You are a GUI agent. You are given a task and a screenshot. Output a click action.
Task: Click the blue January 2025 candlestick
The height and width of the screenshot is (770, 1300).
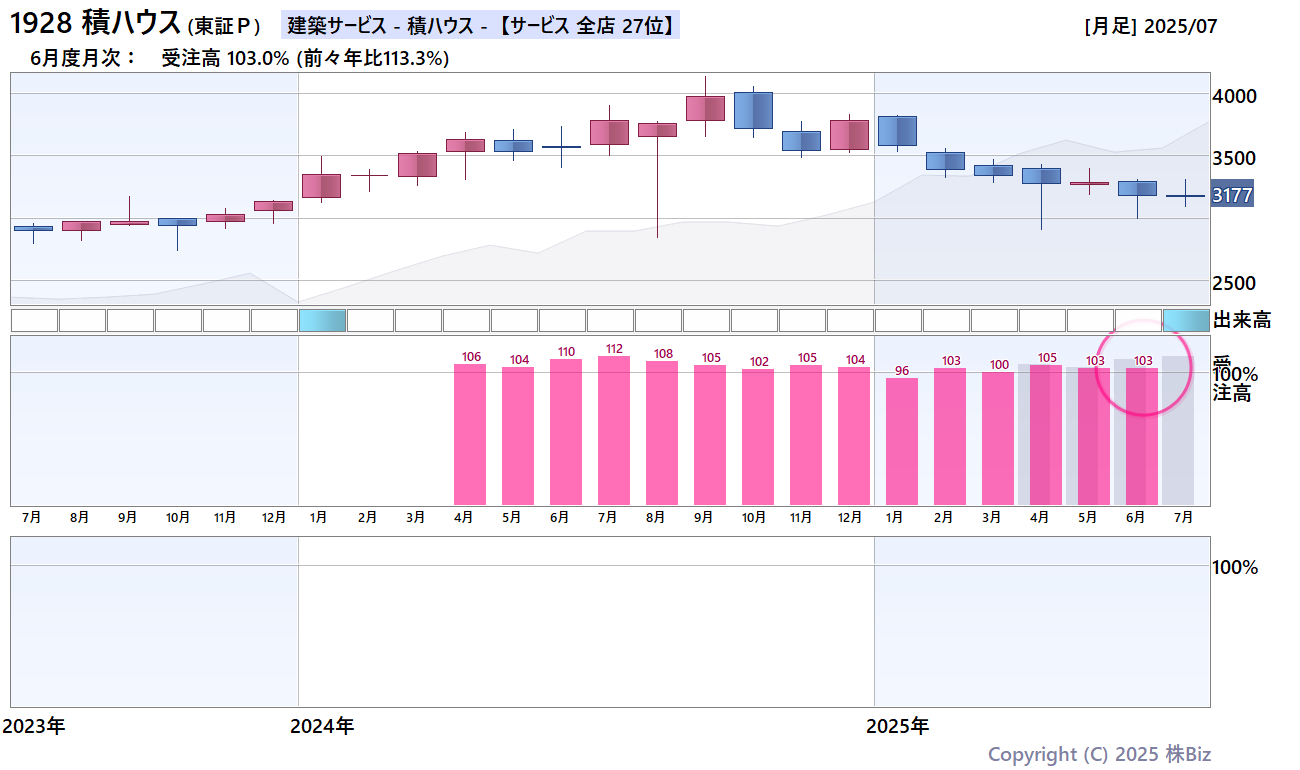point(897,131)
